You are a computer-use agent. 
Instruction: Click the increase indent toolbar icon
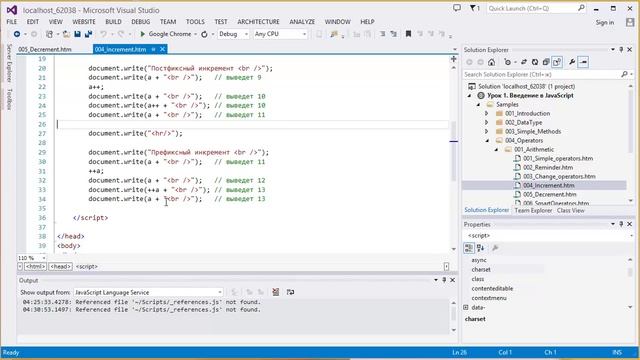393,34
